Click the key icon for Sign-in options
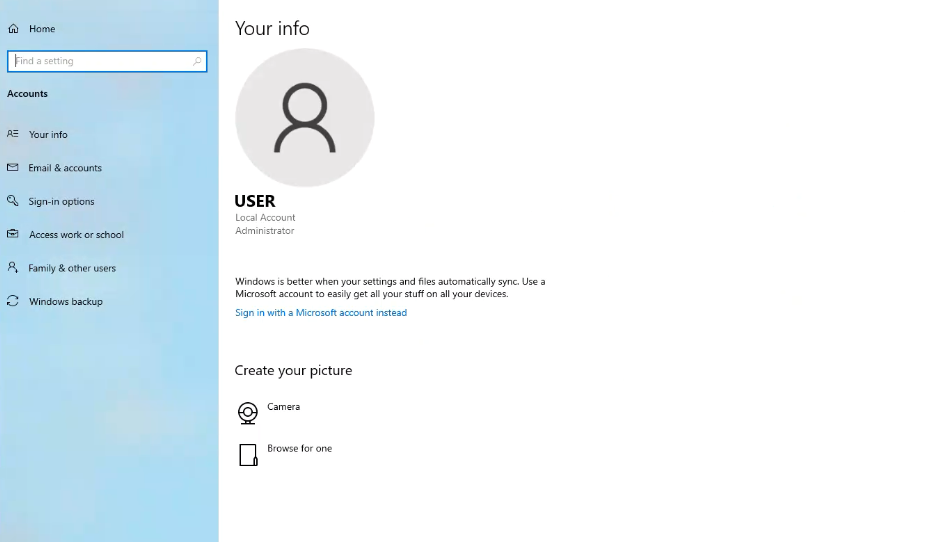This screenshot has width=929, height=542. click(13, 201)
